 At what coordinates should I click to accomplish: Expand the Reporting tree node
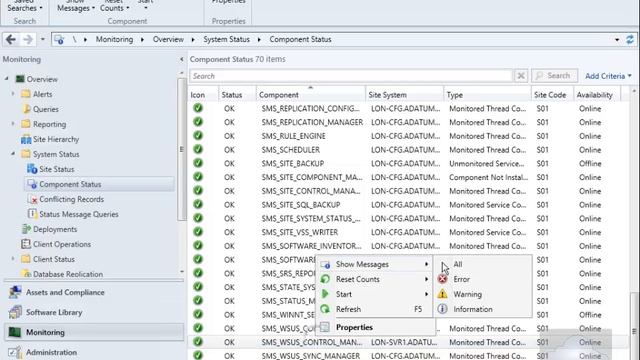coord(13,124)
